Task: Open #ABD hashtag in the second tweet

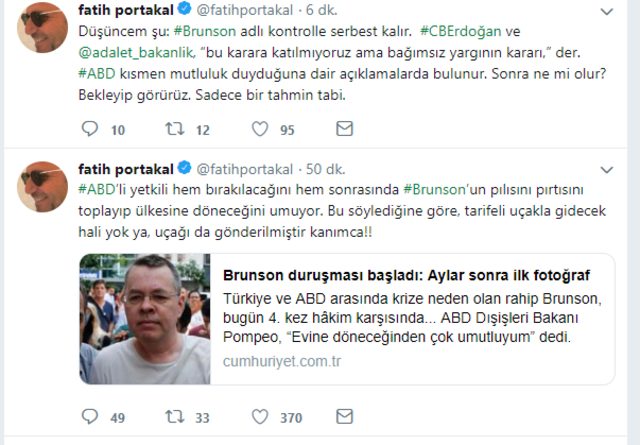Action: coord(97,189)
